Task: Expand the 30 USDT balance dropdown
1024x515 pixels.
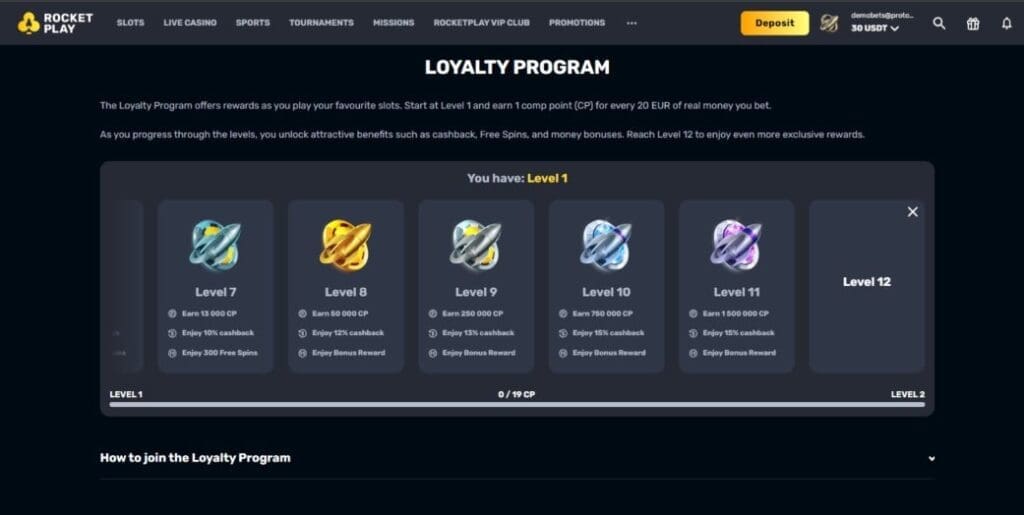Action: click(874, 29)
